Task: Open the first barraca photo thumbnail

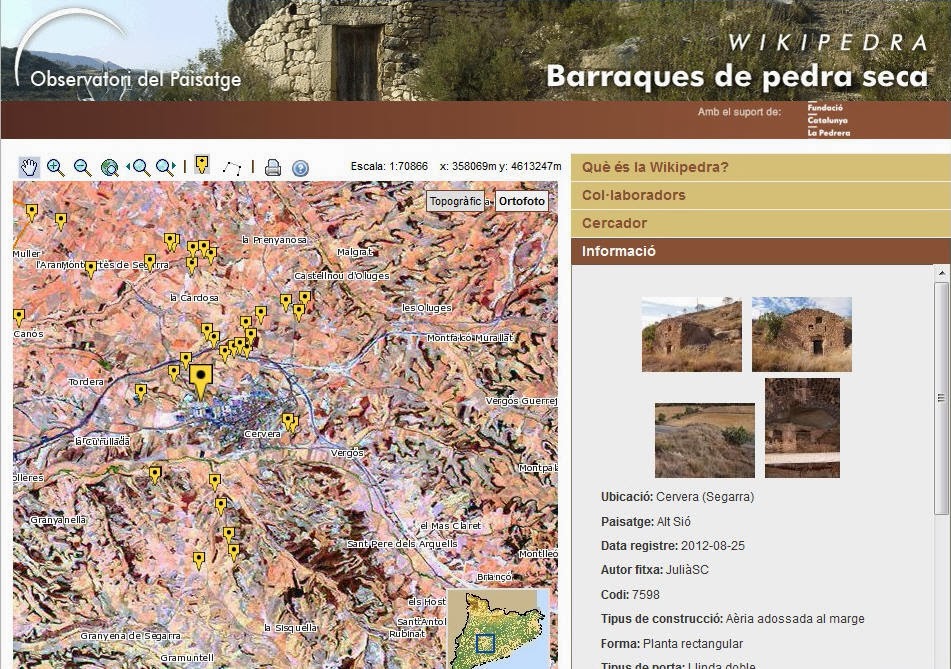Action: (691, 331)
